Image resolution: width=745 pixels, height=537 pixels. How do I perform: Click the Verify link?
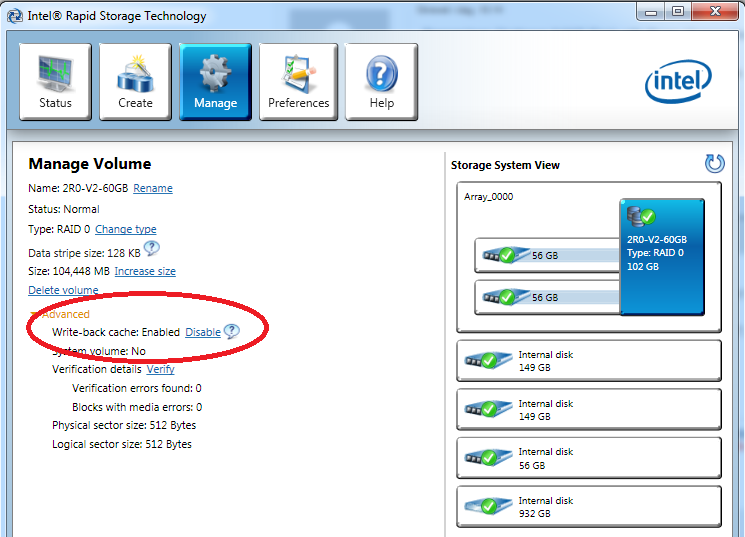[161, 369]
